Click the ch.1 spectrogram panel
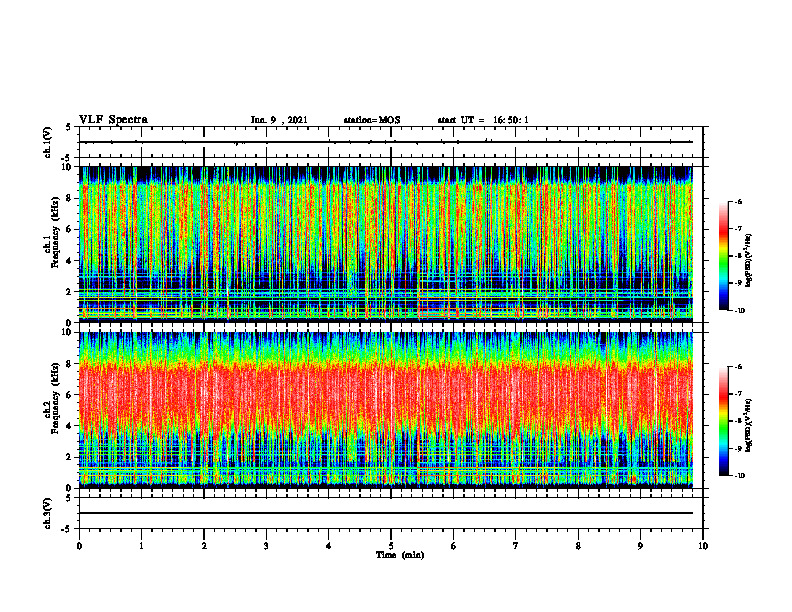792x612 pixels. tap(386, 244)
